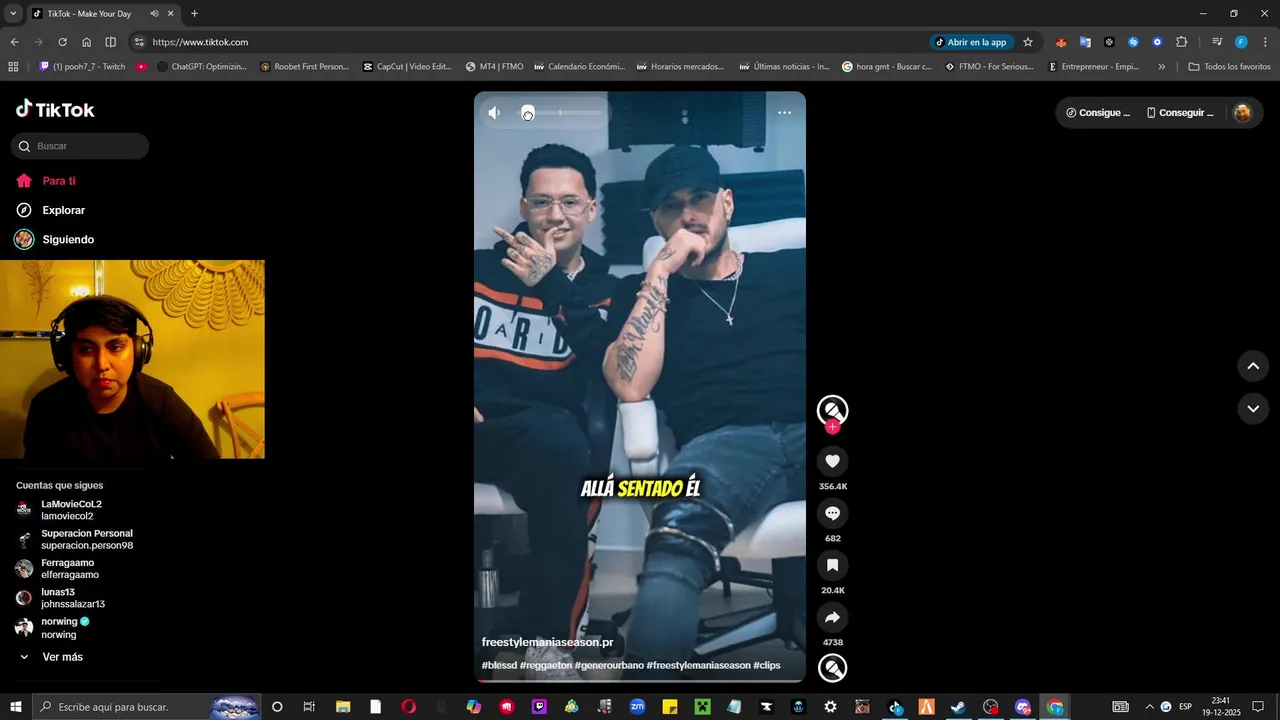Focus the Buscar search field

80,146
